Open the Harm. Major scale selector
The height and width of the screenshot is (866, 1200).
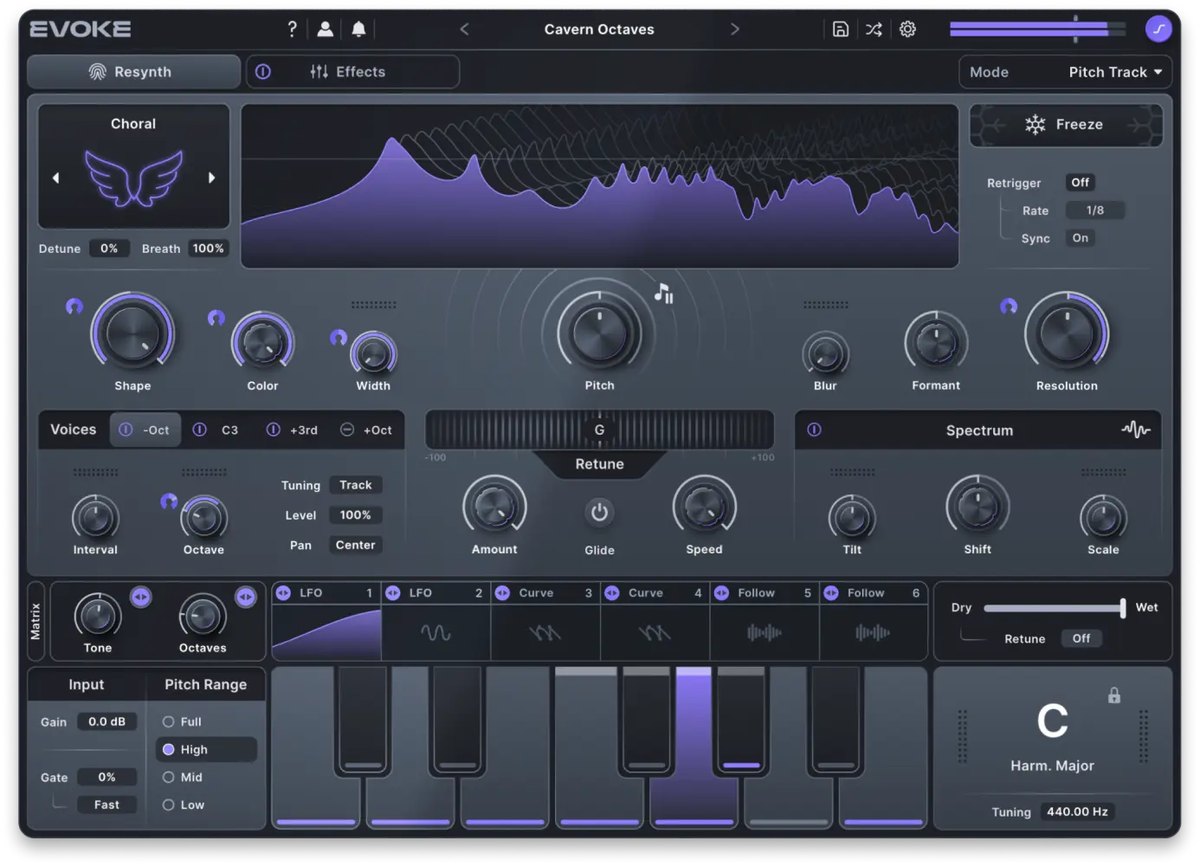(1052, 766)
